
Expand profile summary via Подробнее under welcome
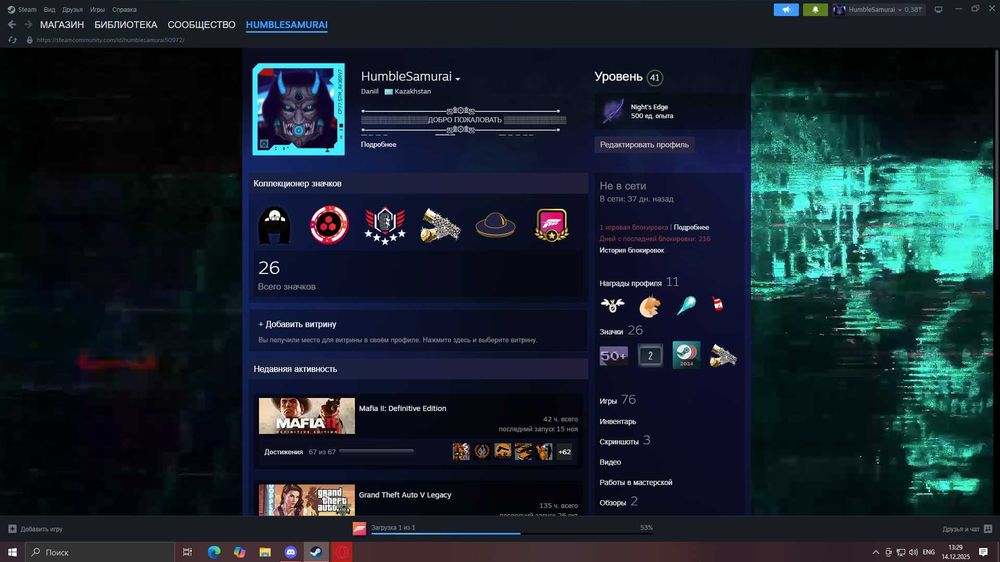pos(378,145)
